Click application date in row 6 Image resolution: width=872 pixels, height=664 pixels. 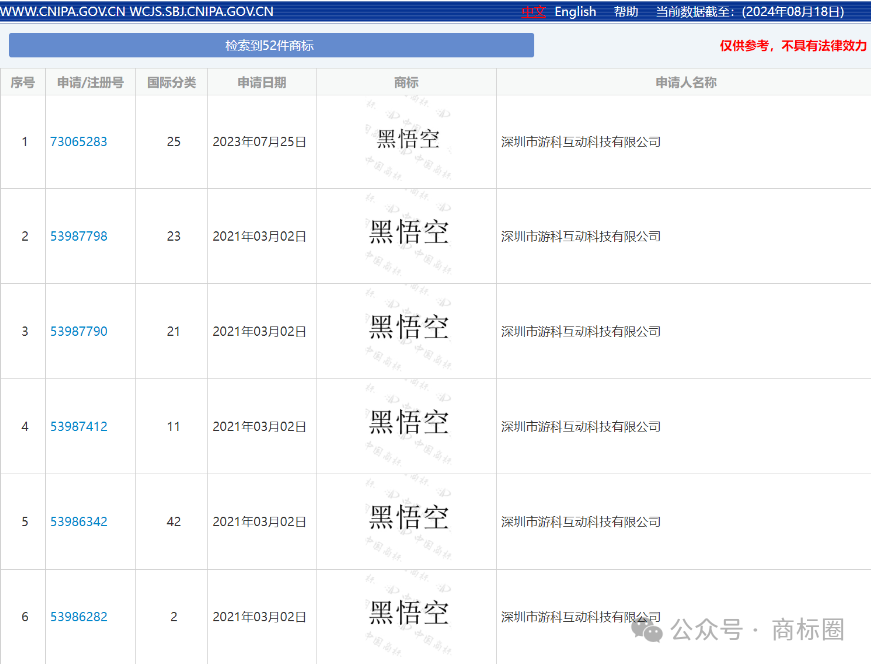coord(259,617)
